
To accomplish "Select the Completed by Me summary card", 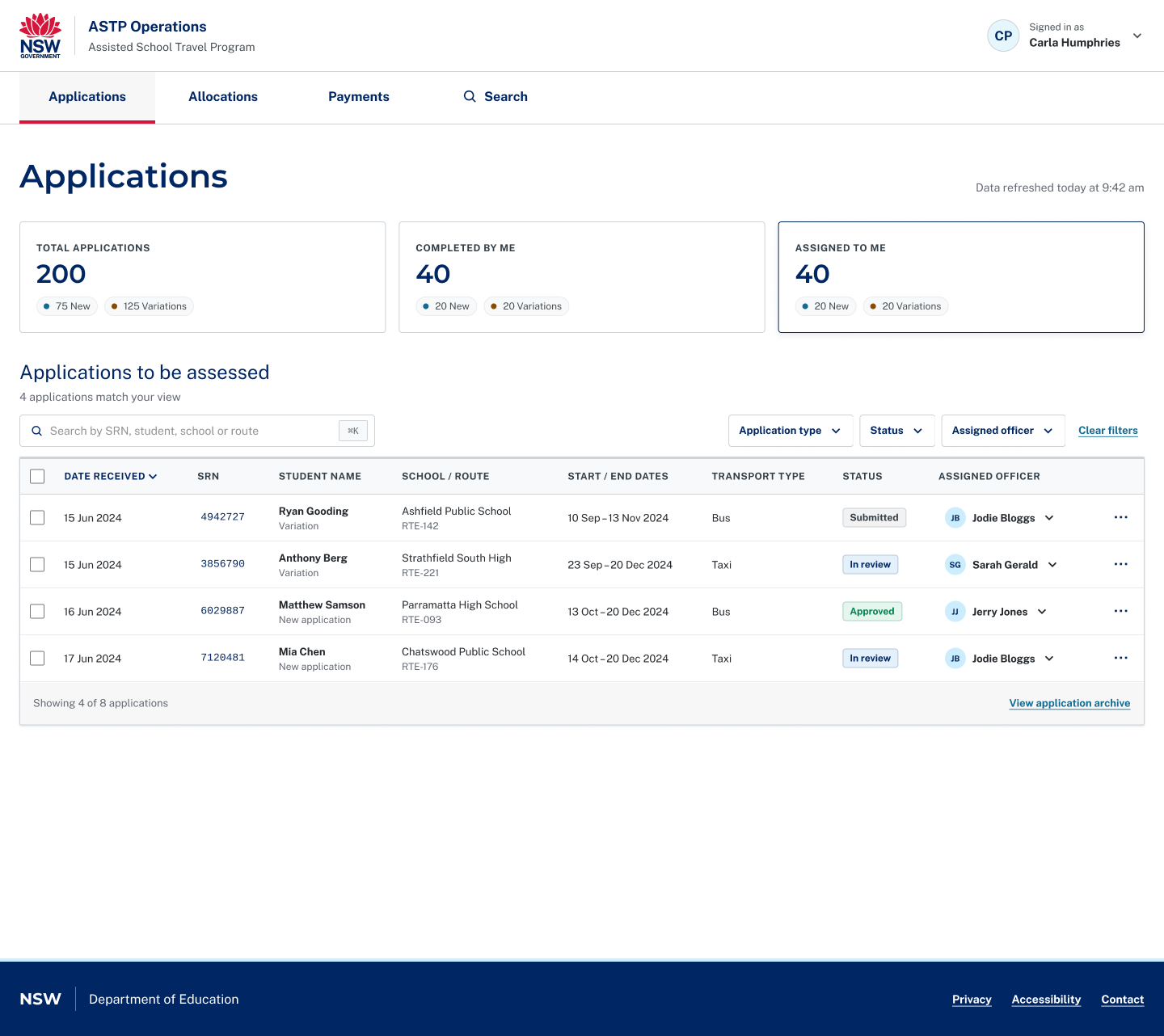I will coord(582,277).
